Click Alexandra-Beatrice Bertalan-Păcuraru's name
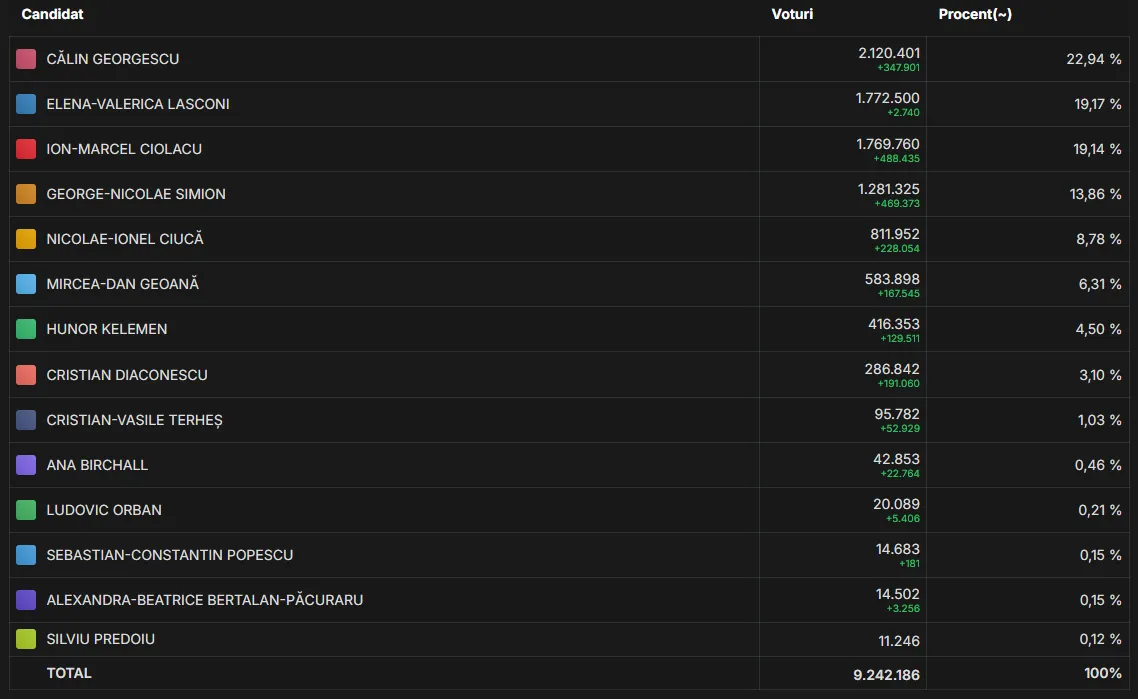 coord(205,600)
